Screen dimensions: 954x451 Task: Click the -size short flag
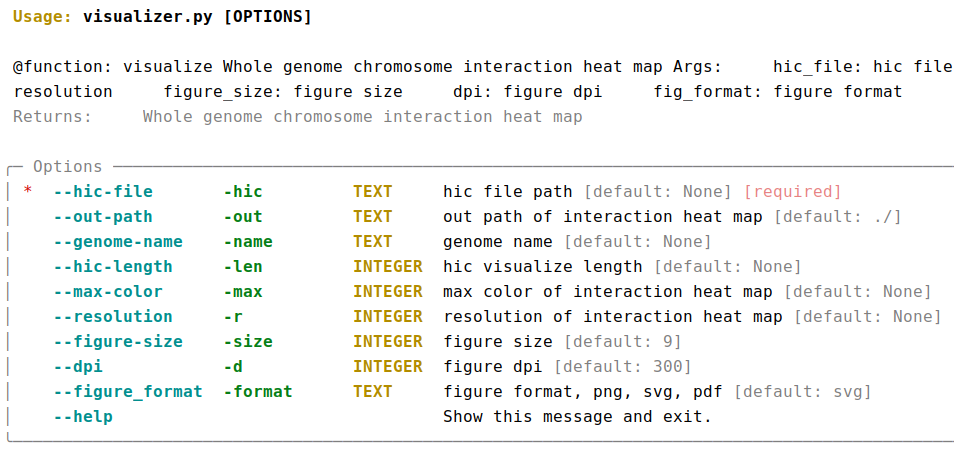248,341
